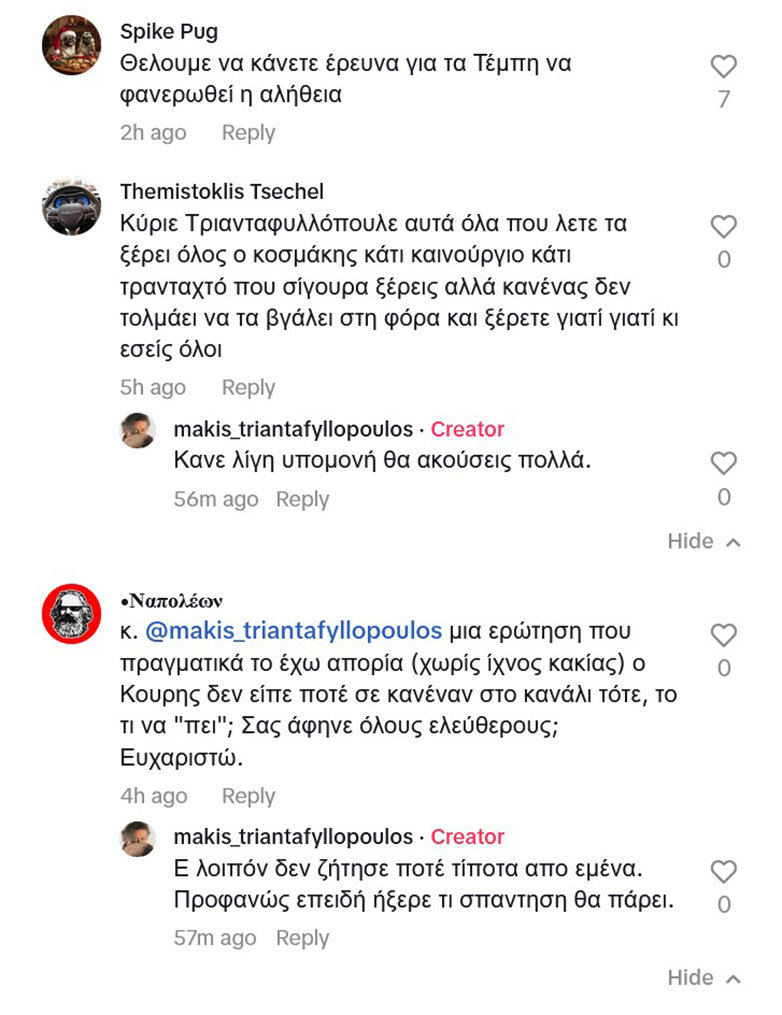Reply to the creator's 57m ago comment
Screen dimensions: 782x1015
click(x=302, y=938)
